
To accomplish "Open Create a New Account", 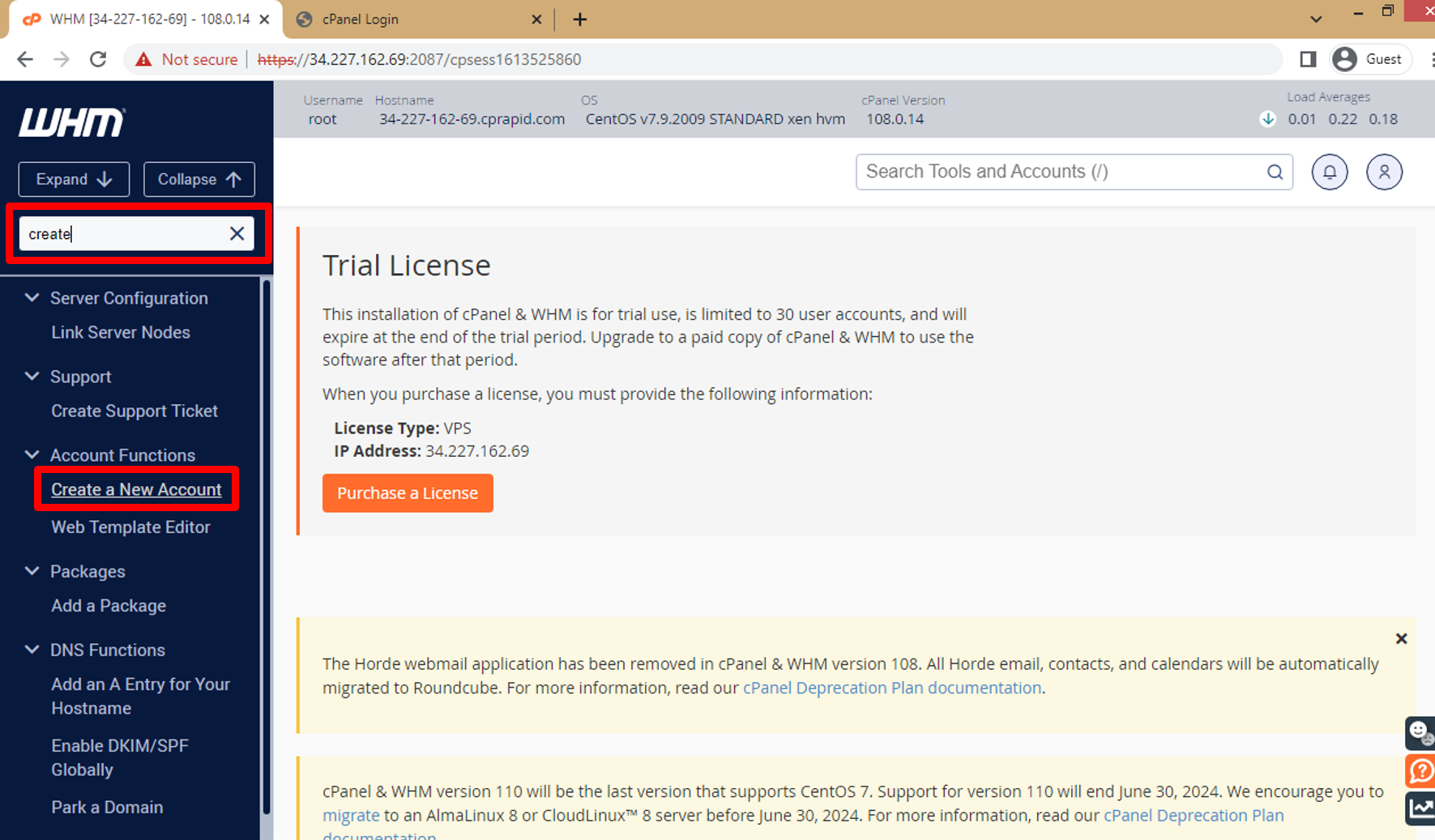I will pyautogui.click(x=136, y=489).
